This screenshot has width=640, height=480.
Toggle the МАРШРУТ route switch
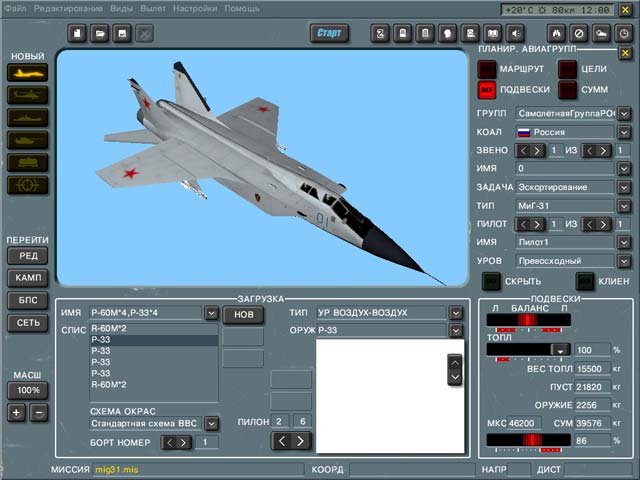(x=487, y=69)
